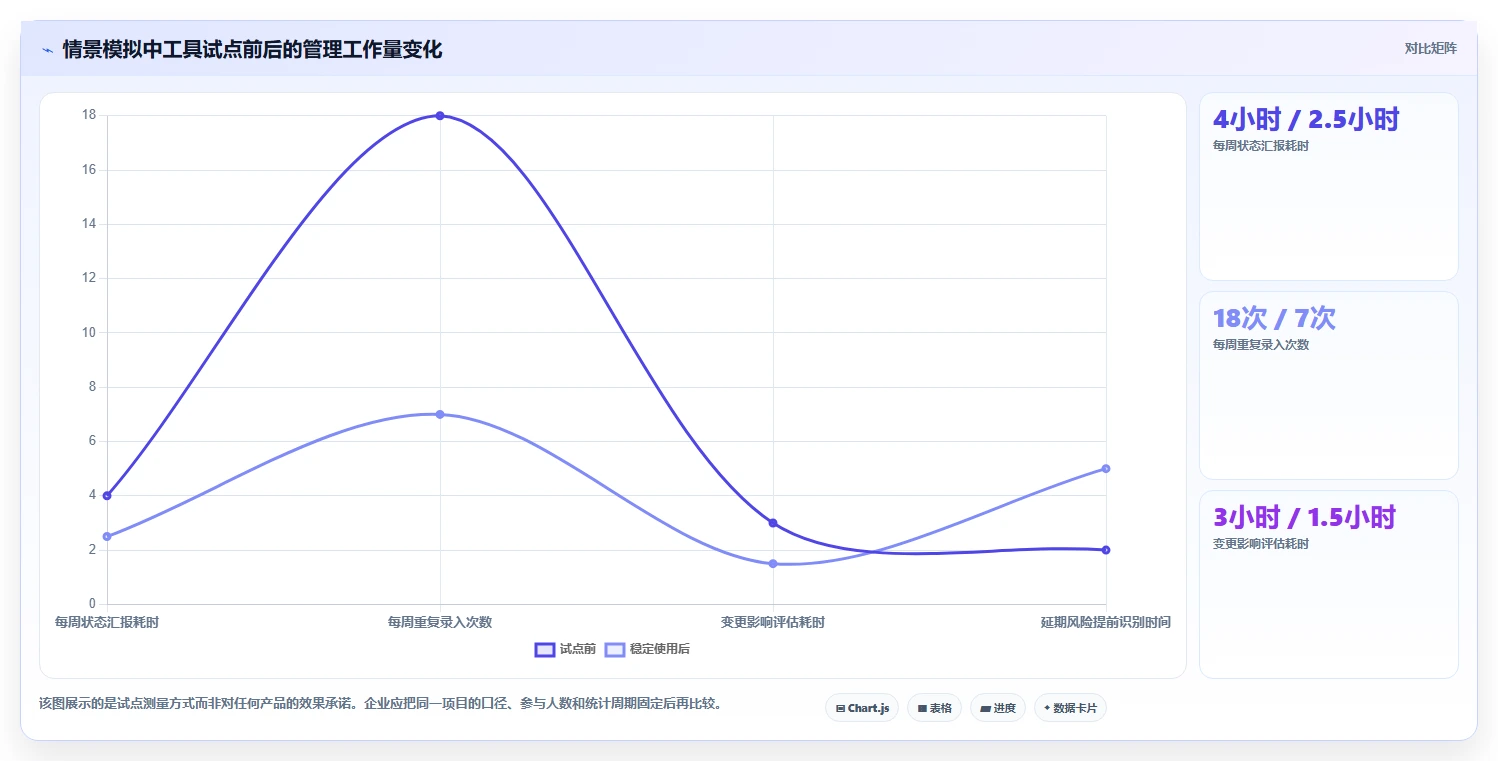Toggle the 试点前 legend series
This screenshot has width=1498, height=761.
point(565,649)
